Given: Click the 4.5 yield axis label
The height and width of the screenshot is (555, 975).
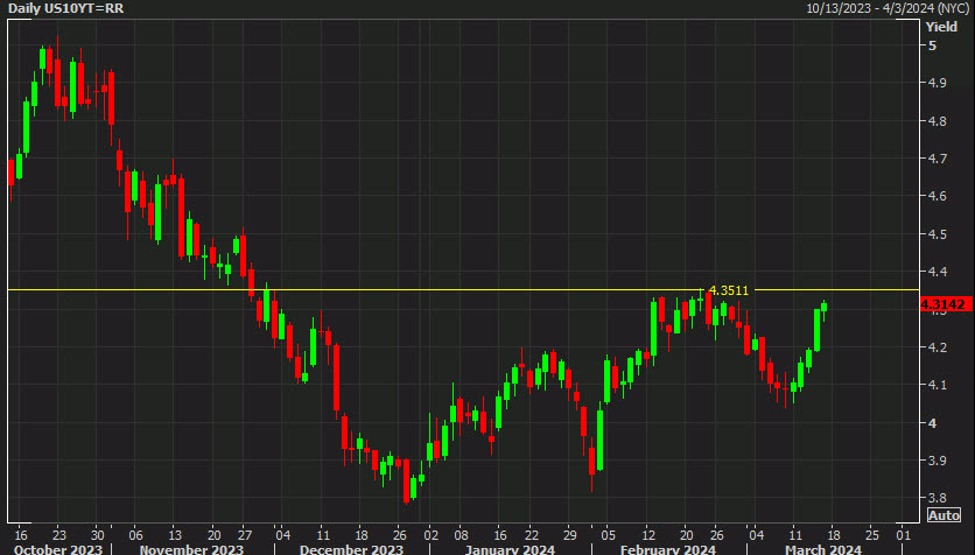Looking at the screenshot, I should pyautogui.click(x=937, y=234).
